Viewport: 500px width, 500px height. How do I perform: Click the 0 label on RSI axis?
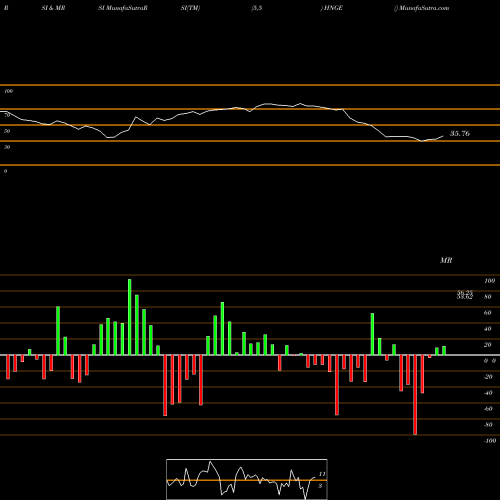[x=5, y=171]
